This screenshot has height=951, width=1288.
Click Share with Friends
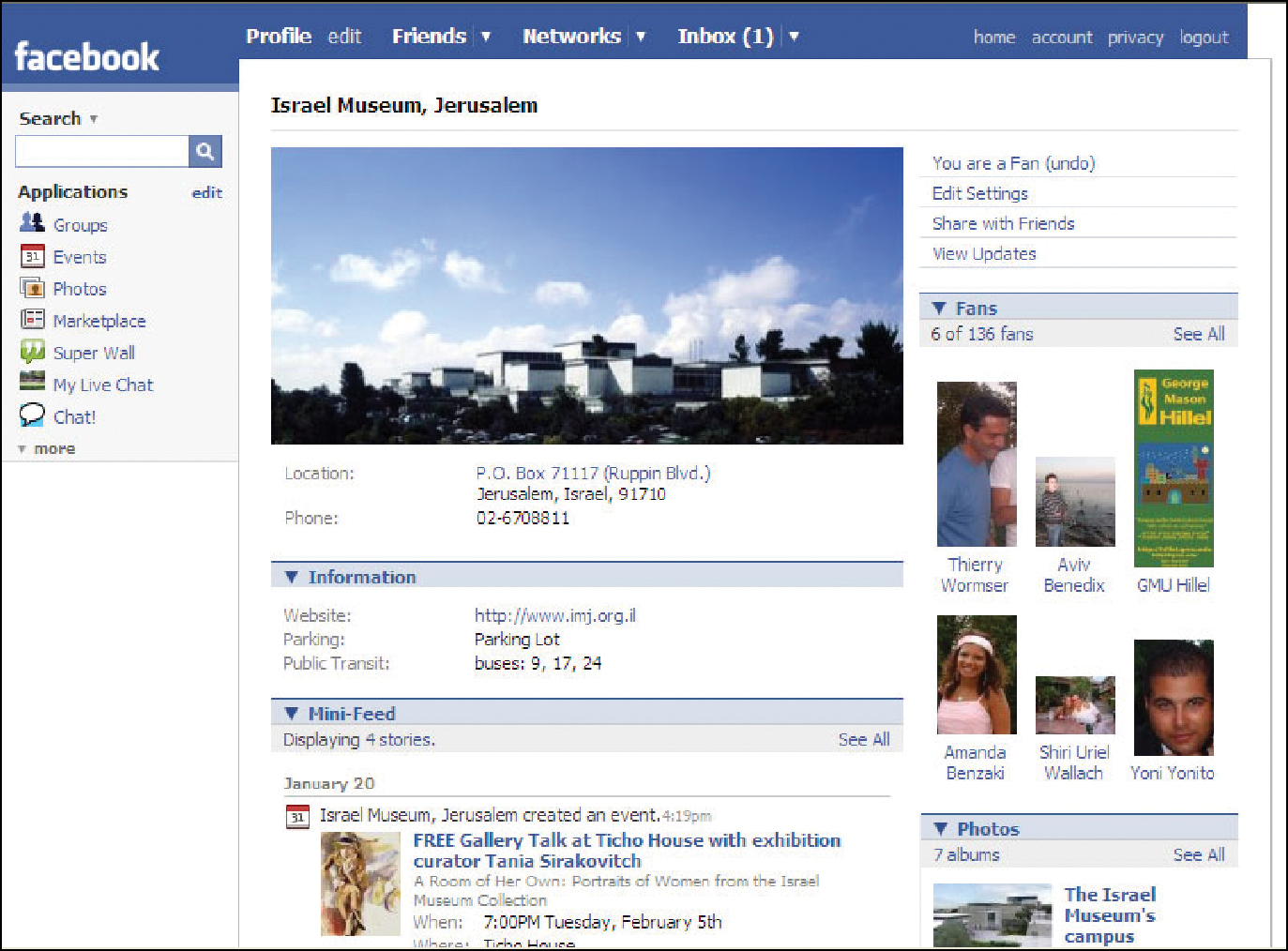[x=1003, y=223]
